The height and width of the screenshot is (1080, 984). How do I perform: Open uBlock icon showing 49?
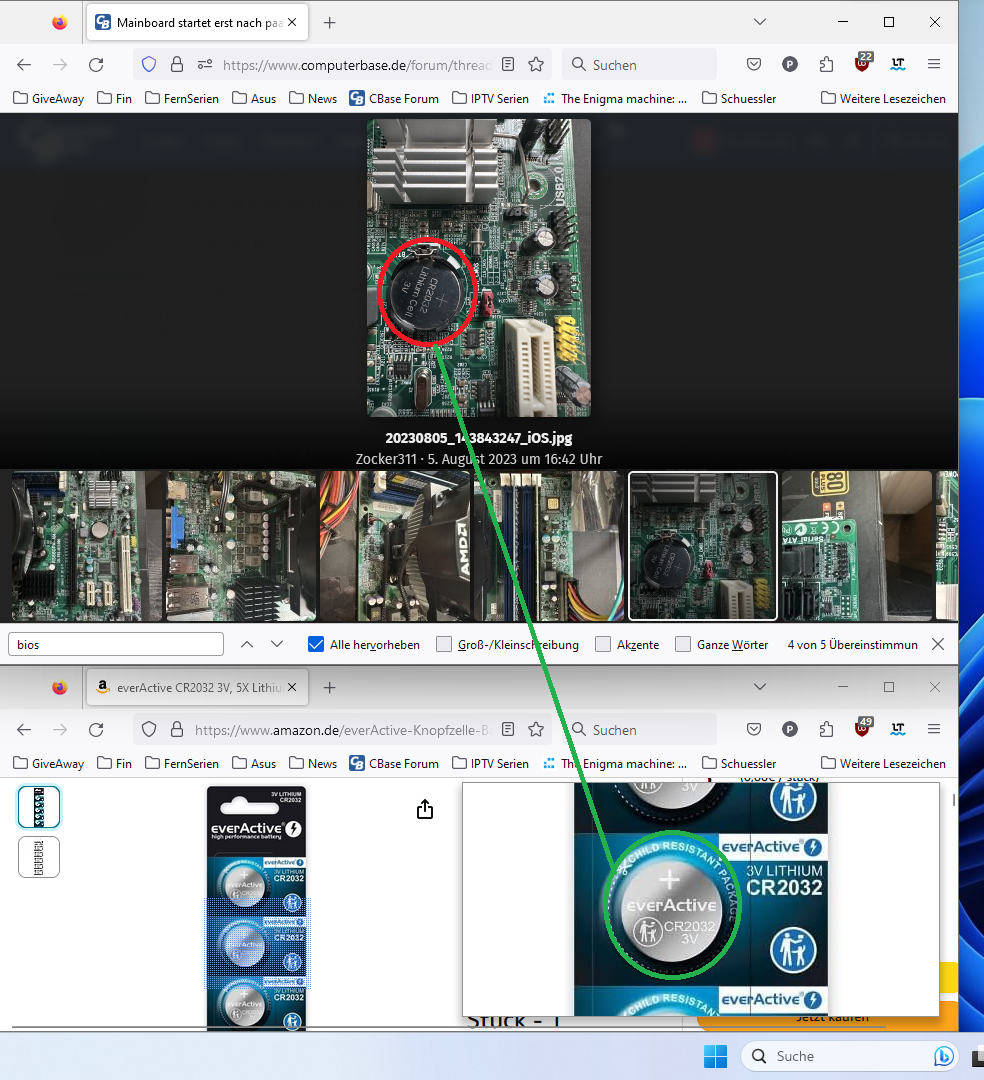pos(862,727)
